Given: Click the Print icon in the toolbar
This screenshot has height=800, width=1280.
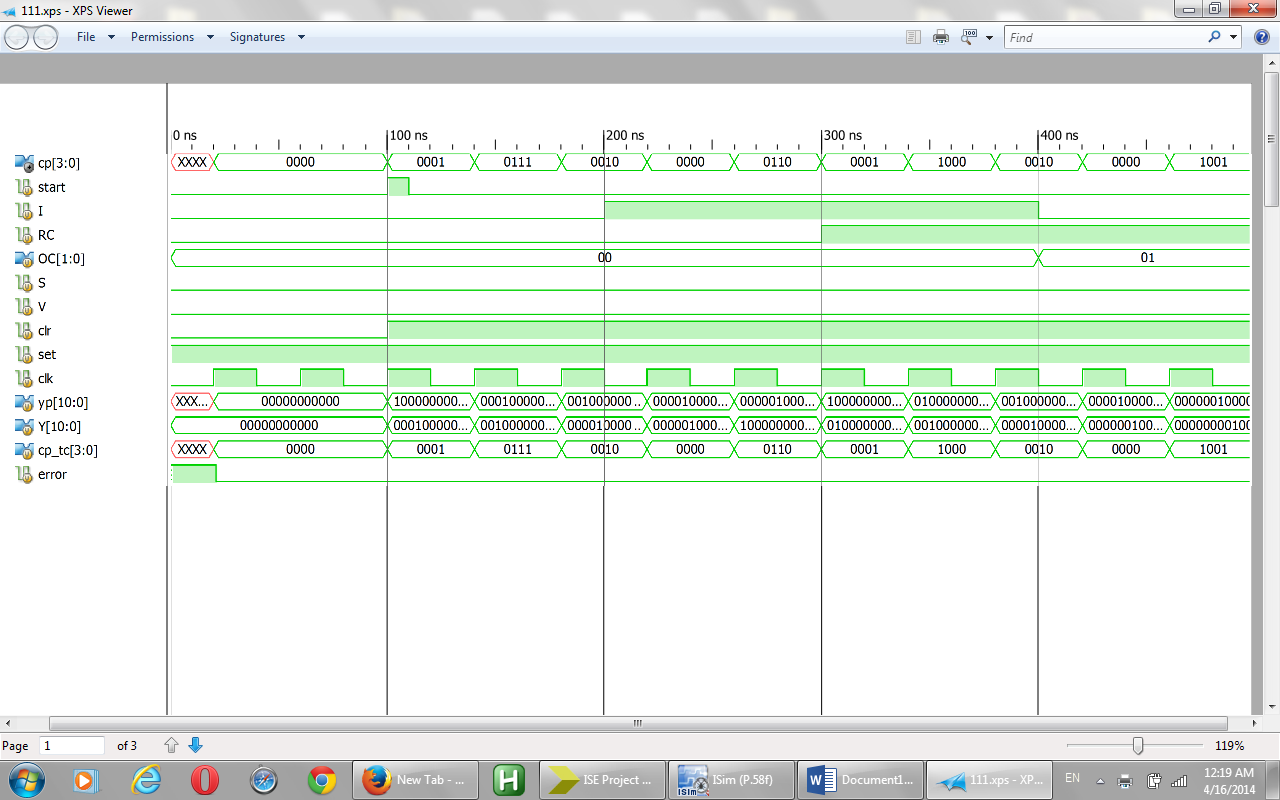Looking at the screenshot, I should [940, 36].
